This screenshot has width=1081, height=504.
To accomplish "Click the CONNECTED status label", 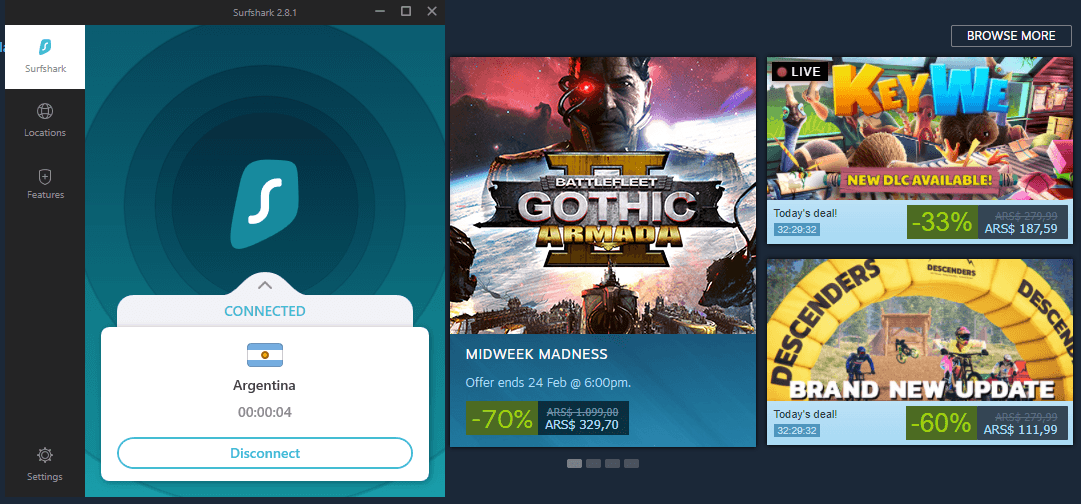I will 265,311.
